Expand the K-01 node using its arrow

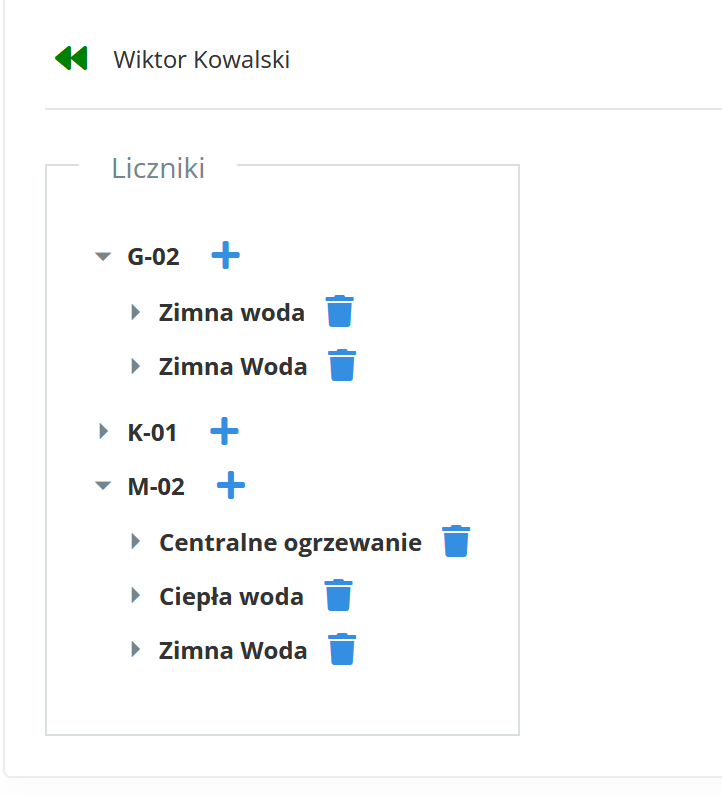pos(102,432)
